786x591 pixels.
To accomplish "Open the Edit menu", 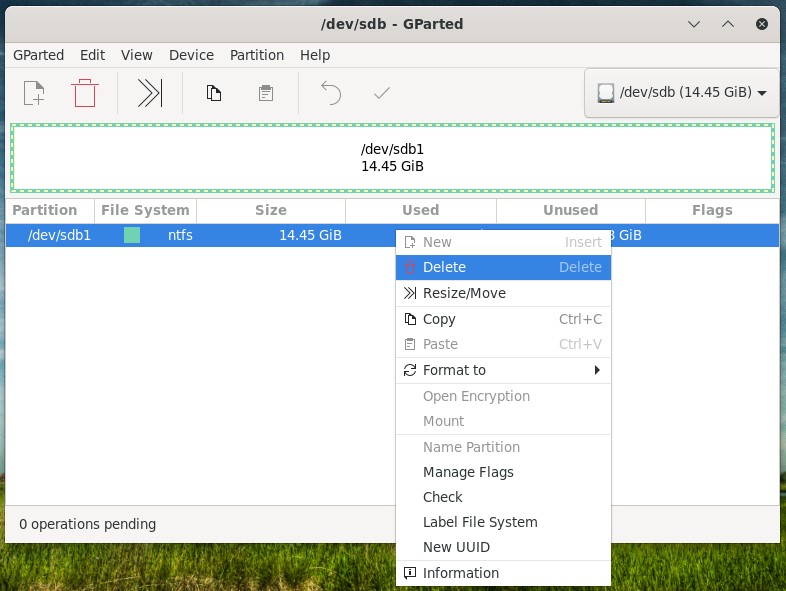I will pos(92,55).
